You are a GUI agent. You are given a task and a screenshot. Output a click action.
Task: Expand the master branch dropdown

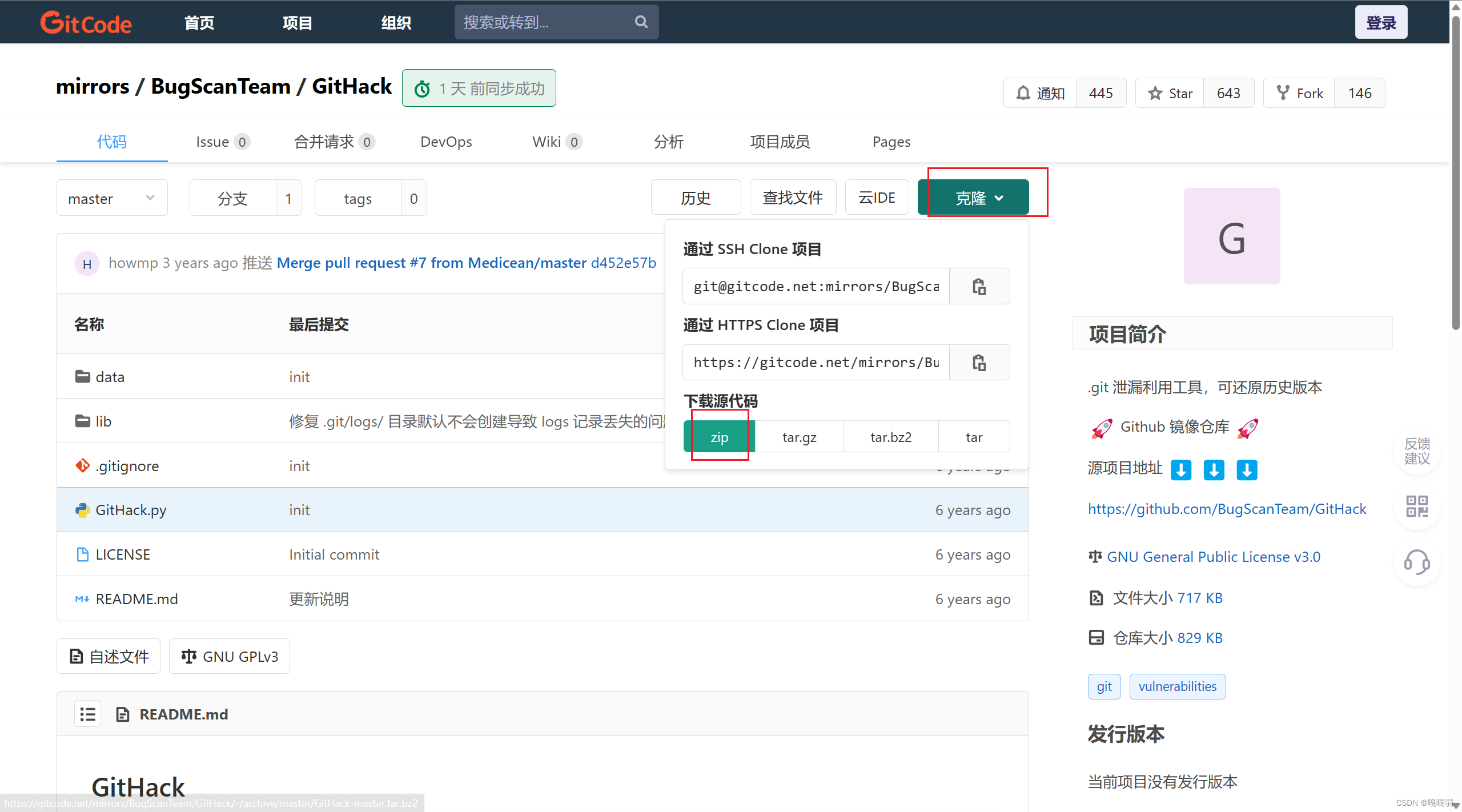[x=111, y=198]
